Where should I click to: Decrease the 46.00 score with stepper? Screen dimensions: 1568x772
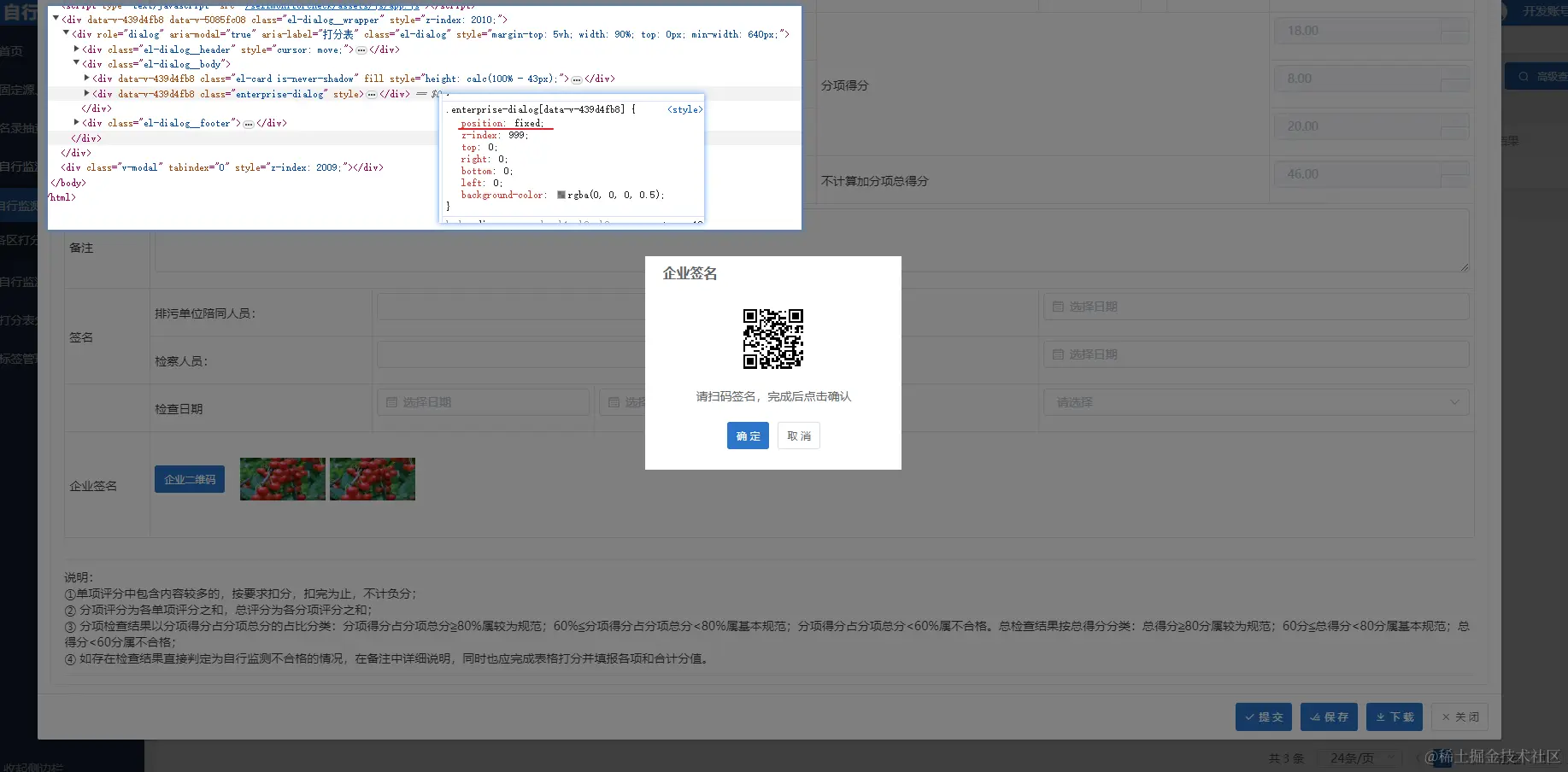pos(1454,181)
